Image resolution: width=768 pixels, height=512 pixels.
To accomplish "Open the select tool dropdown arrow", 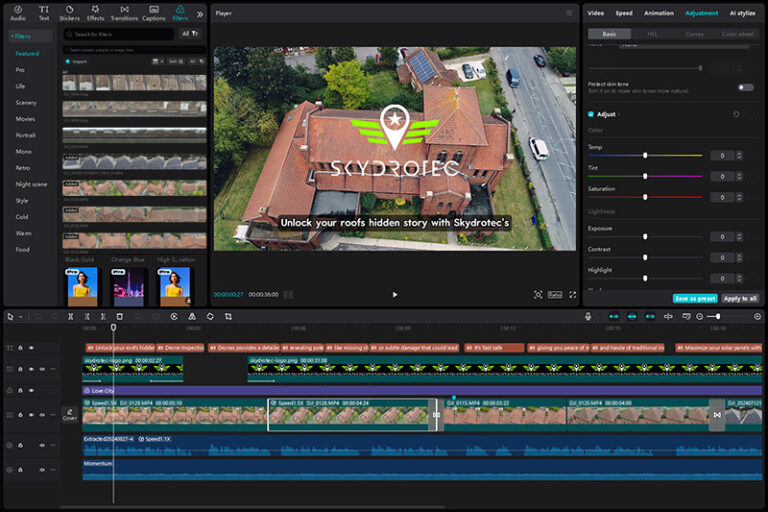I will pos(21,317).
